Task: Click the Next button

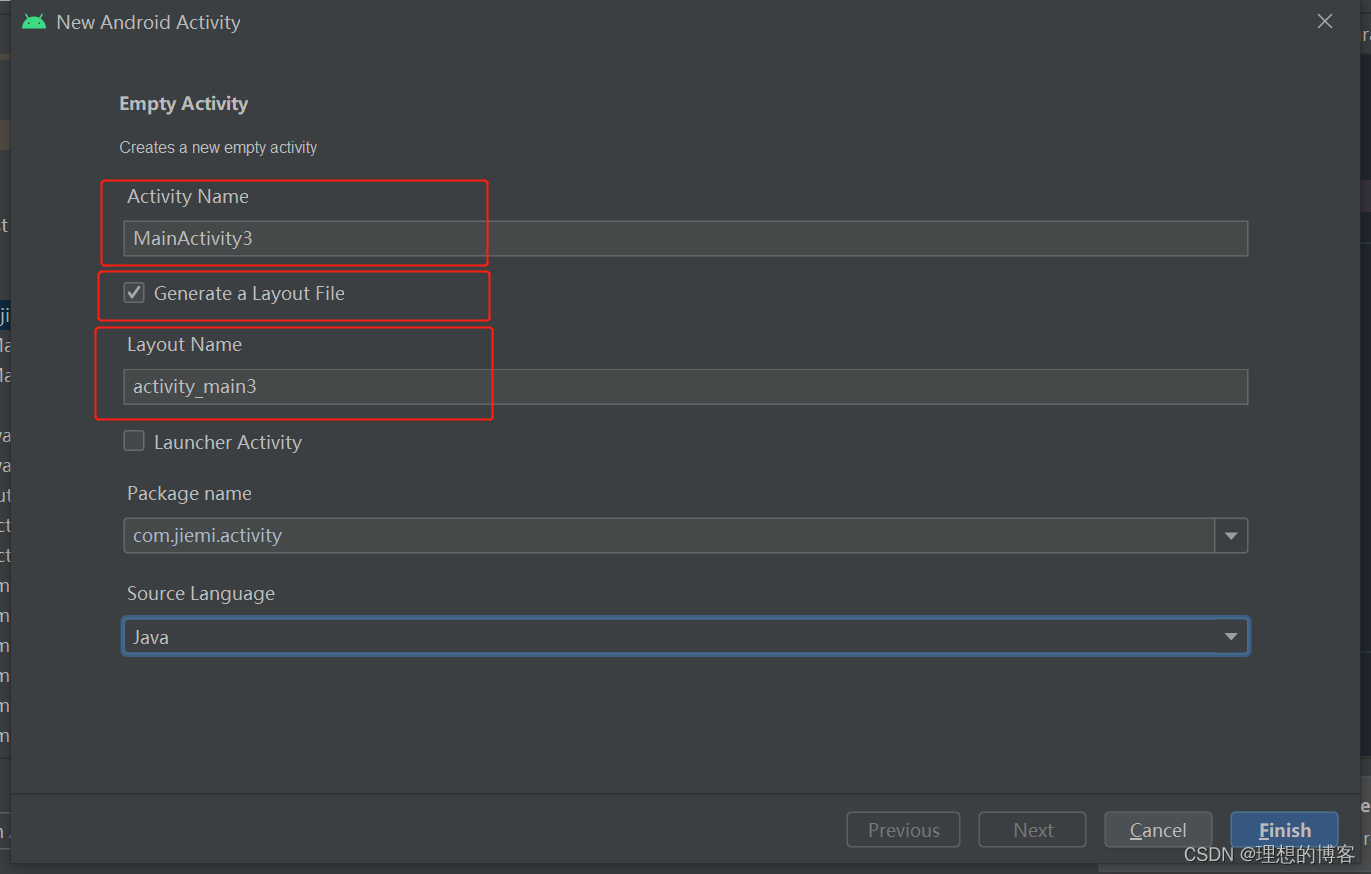Action: (x=1032, y=829)
